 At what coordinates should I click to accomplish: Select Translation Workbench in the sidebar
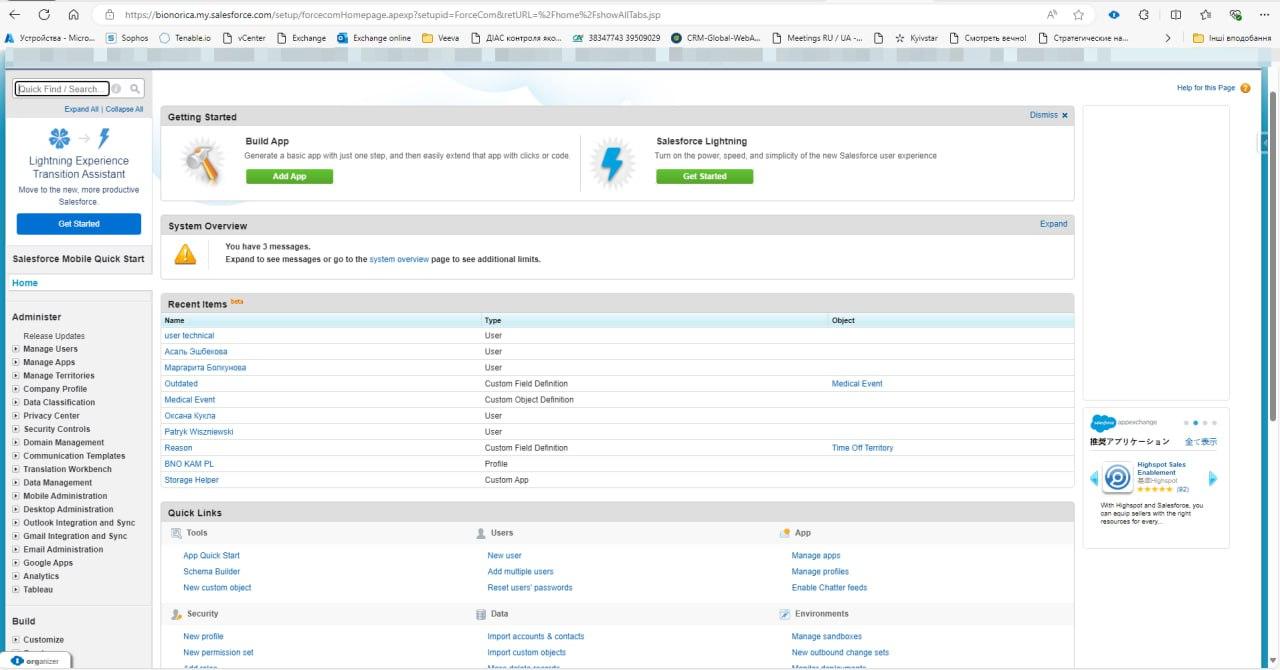67,469
